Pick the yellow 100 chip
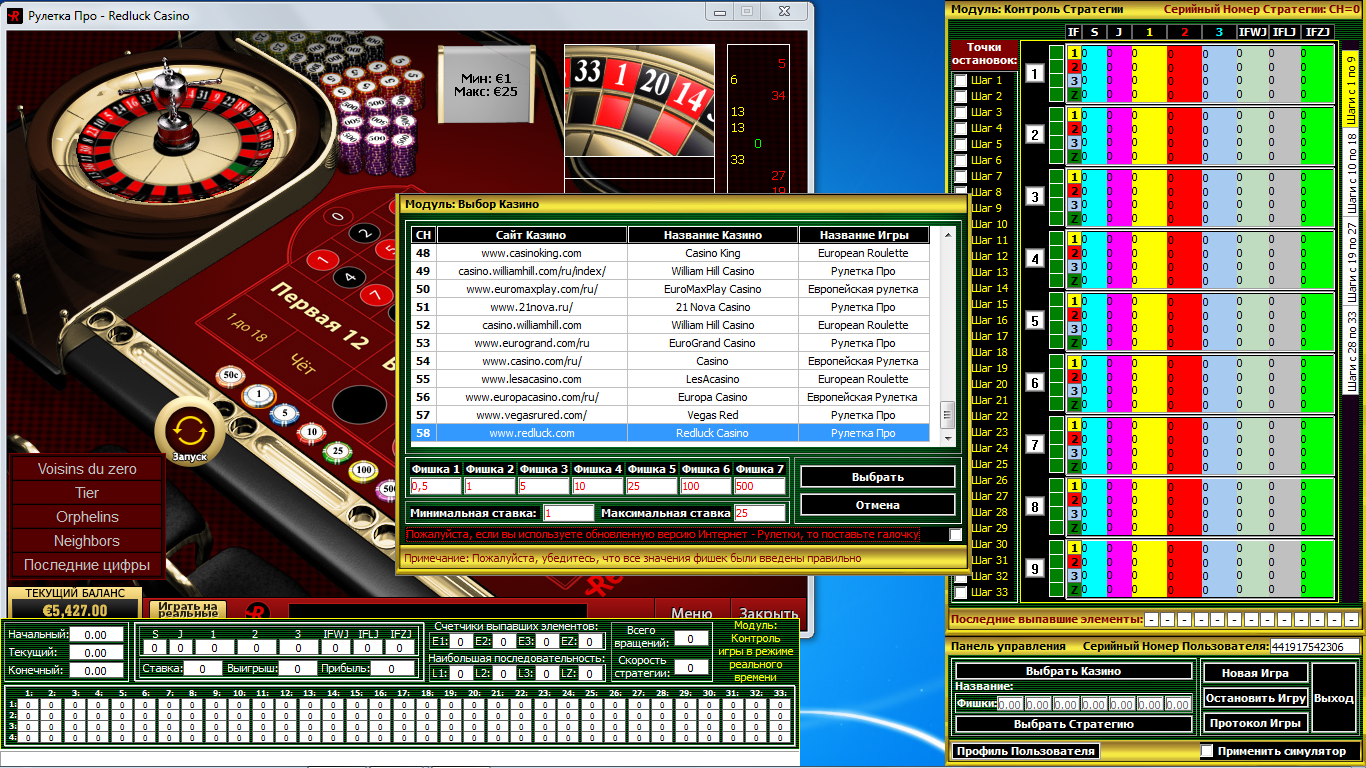Screen dimensions: 1366x768 [x=363, y=470]
